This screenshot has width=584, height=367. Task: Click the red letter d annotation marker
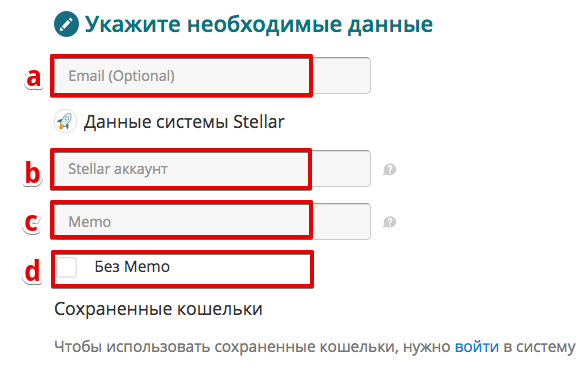[32, 270]
